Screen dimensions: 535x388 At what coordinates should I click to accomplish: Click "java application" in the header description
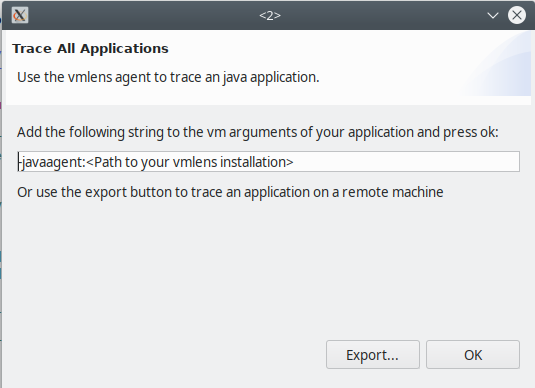pyautogui.click(x=271, y=77)
